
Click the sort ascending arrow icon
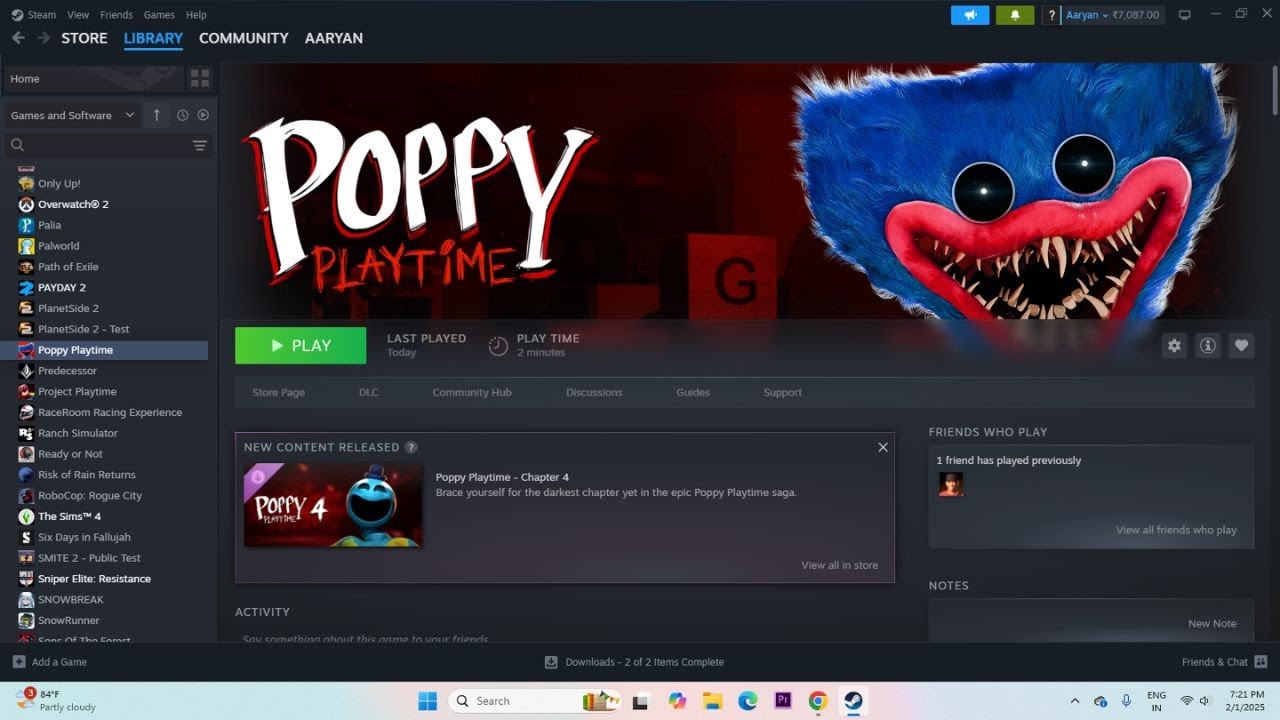[156, 115]
